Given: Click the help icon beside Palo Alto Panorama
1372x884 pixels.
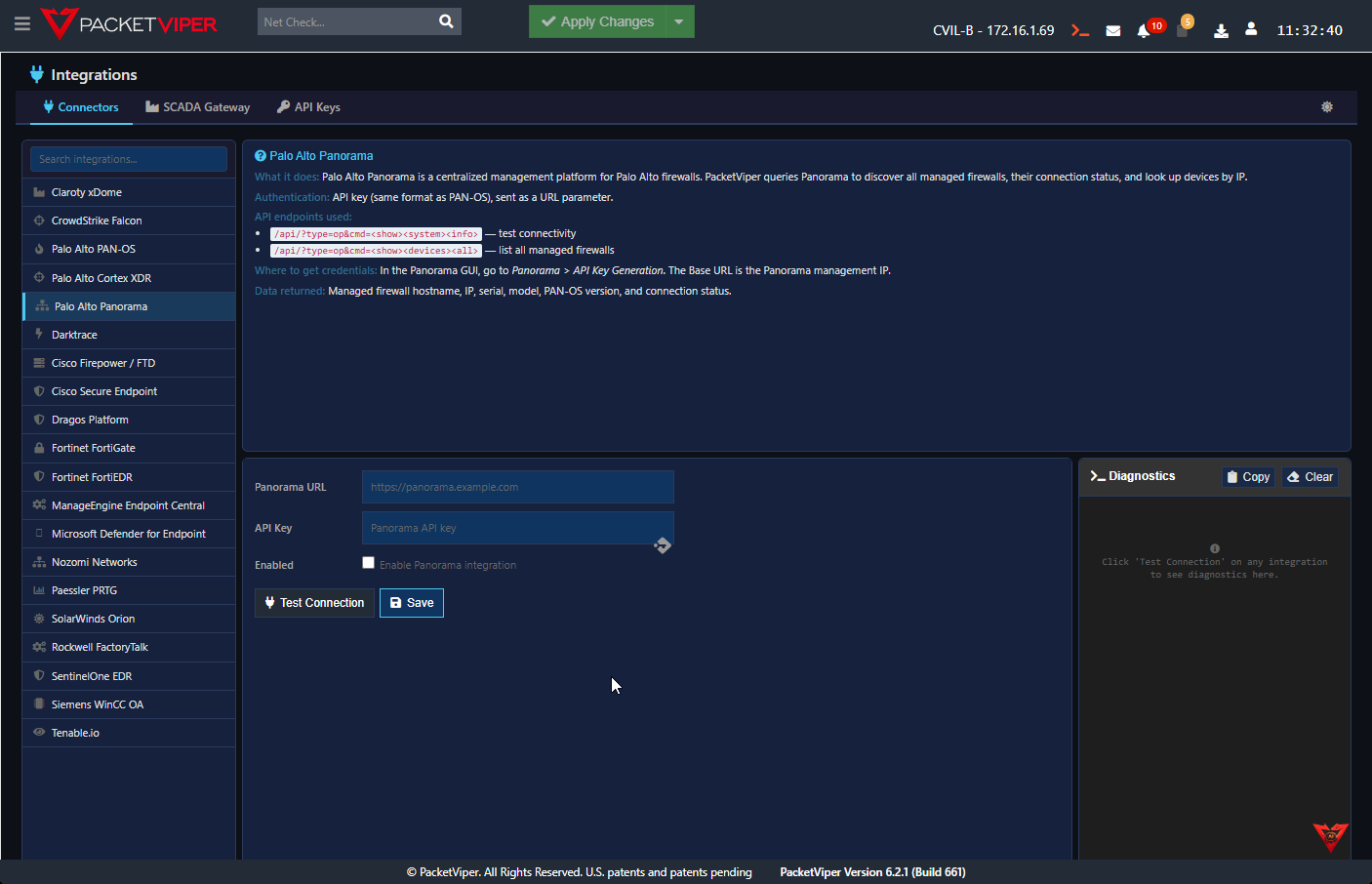Looking at the screenshot, I should (261, 156).
